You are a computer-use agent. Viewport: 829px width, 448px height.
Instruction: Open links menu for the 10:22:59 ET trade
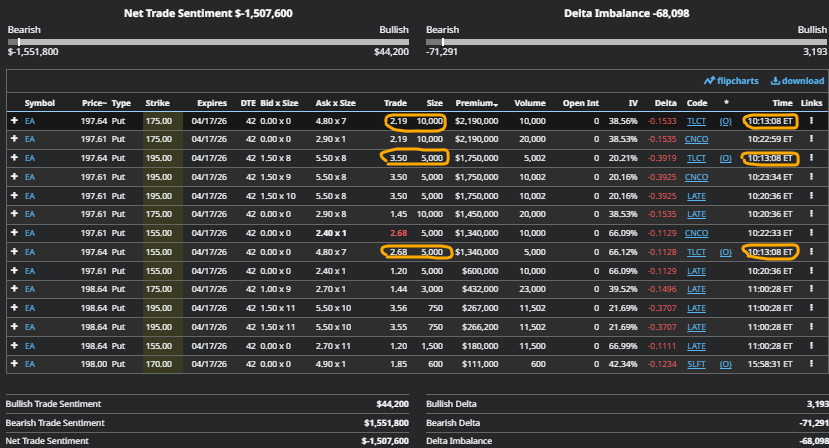(x=812, y=139)
